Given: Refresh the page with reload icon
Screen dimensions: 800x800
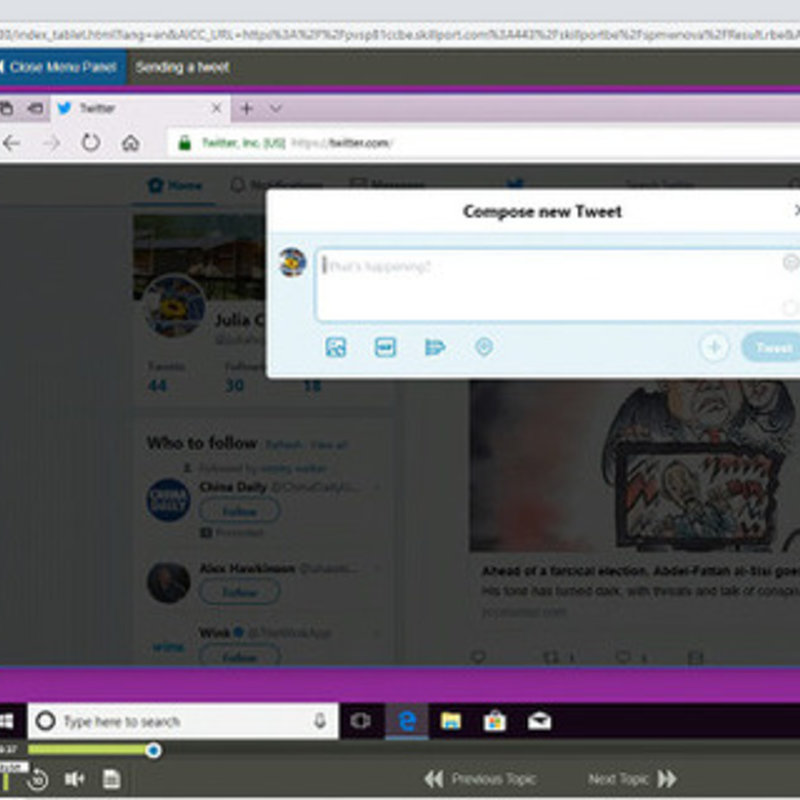Looking at the screenshot, I should pos(91,143).
